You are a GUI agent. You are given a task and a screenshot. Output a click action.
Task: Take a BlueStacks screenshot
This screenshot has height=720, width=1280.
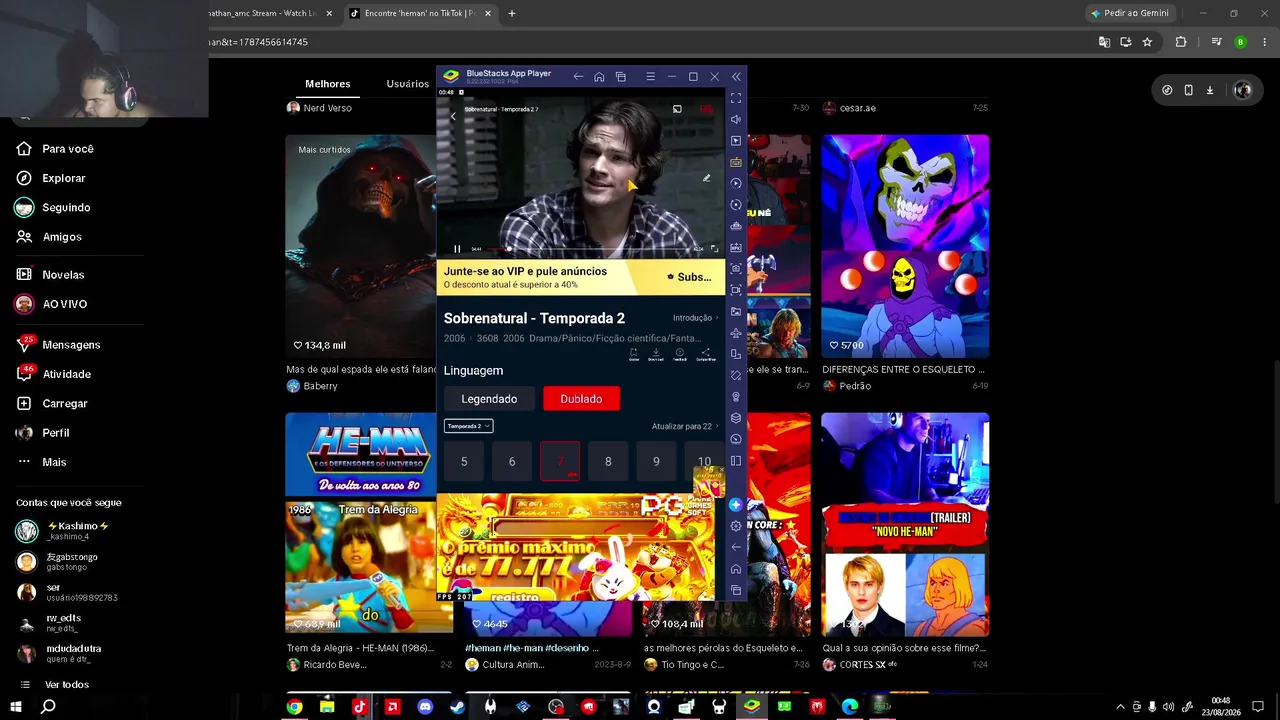736,268
